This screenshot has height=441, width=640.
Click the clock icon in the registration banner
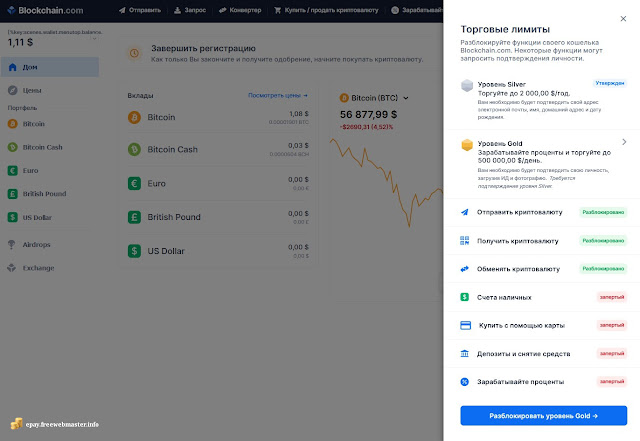click(x=134, y=53)
